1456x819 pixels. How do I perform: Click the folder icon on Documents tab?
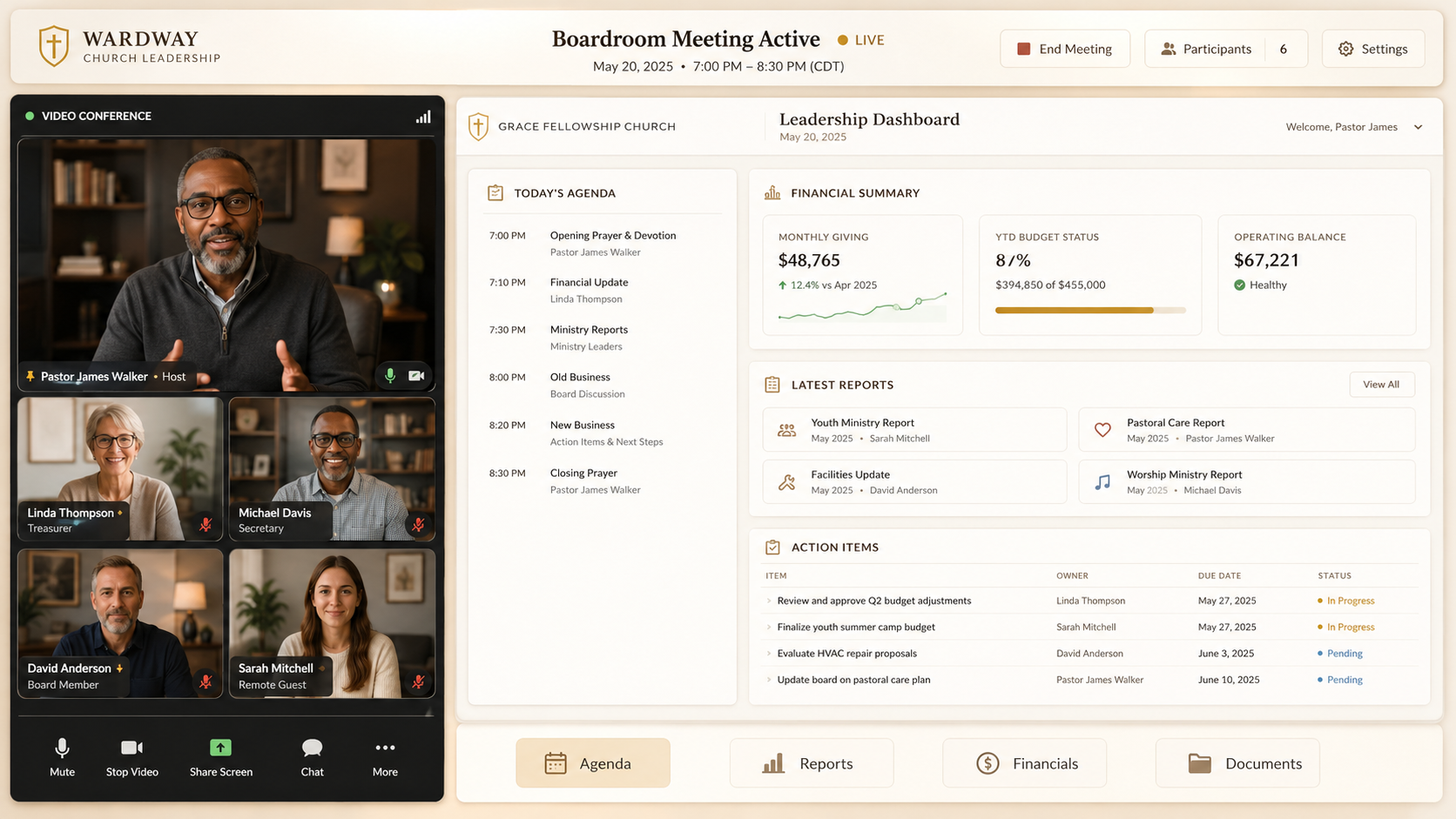tap(1200, 763)
